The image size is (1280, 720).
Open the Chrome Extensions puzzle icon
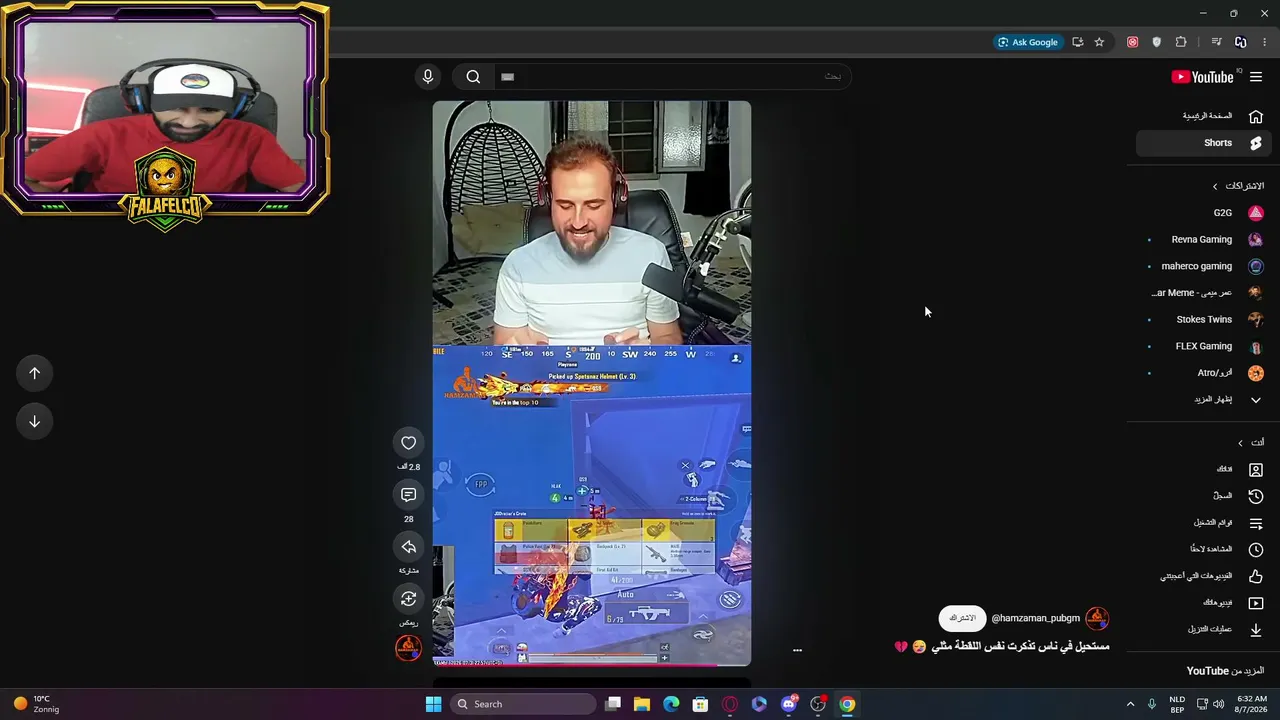click(x=1181, y=42)
